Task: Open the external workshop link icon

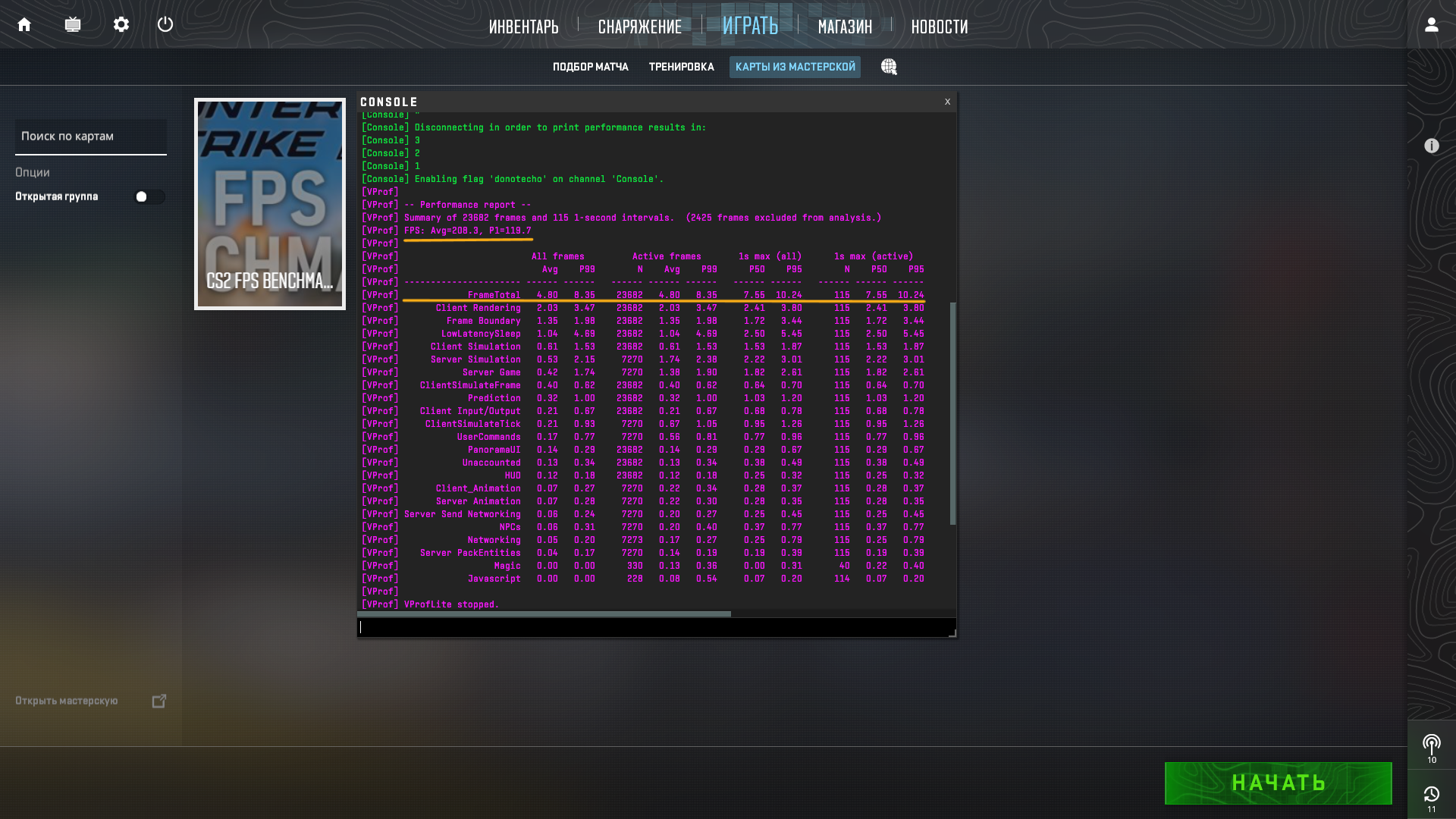Action: (x=159, y=701)
